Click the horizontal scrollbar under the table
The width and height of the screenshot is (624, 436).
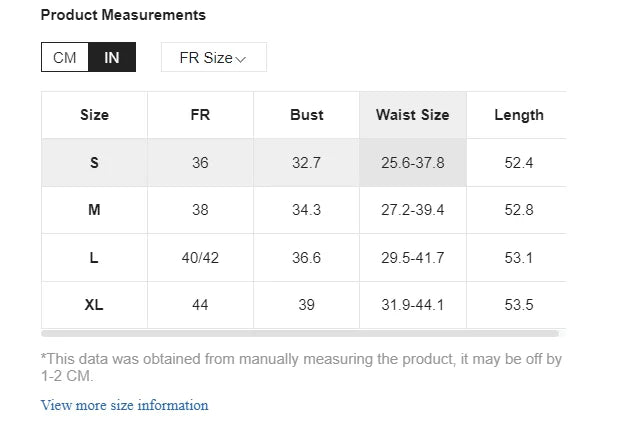pos(300,333)
